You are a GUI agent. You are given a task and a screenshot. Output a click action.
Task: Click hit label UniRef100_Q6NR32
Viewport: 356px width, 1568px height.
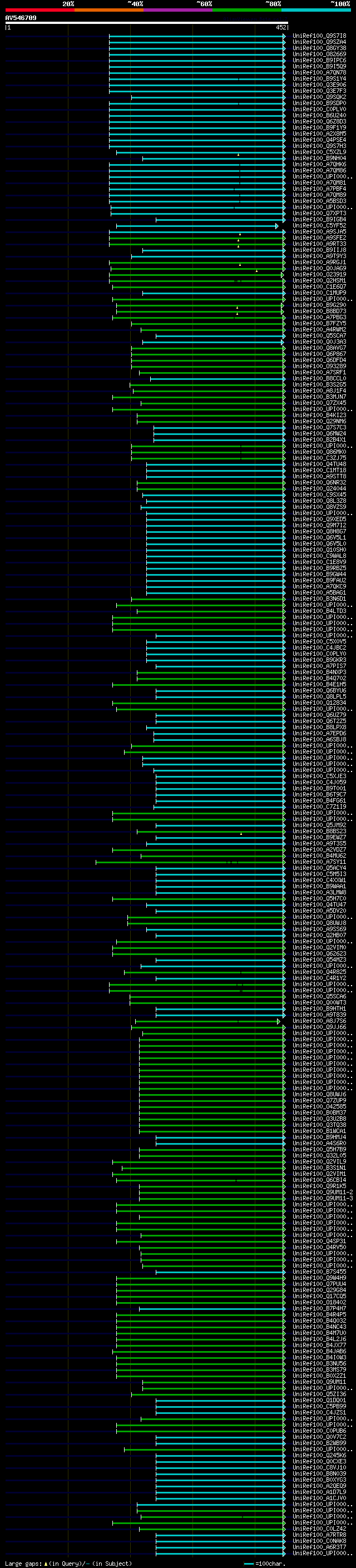click(319, 483)
